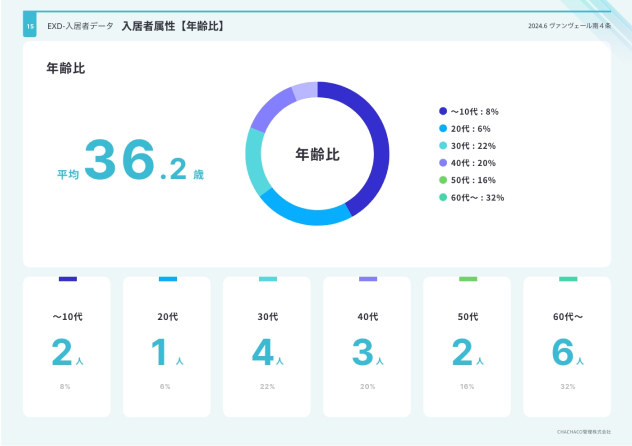Image resolution: width=632 pixels, height=446 pixels.
Task: Click the 60代〜 legend dot
Action: pos(442,197)
